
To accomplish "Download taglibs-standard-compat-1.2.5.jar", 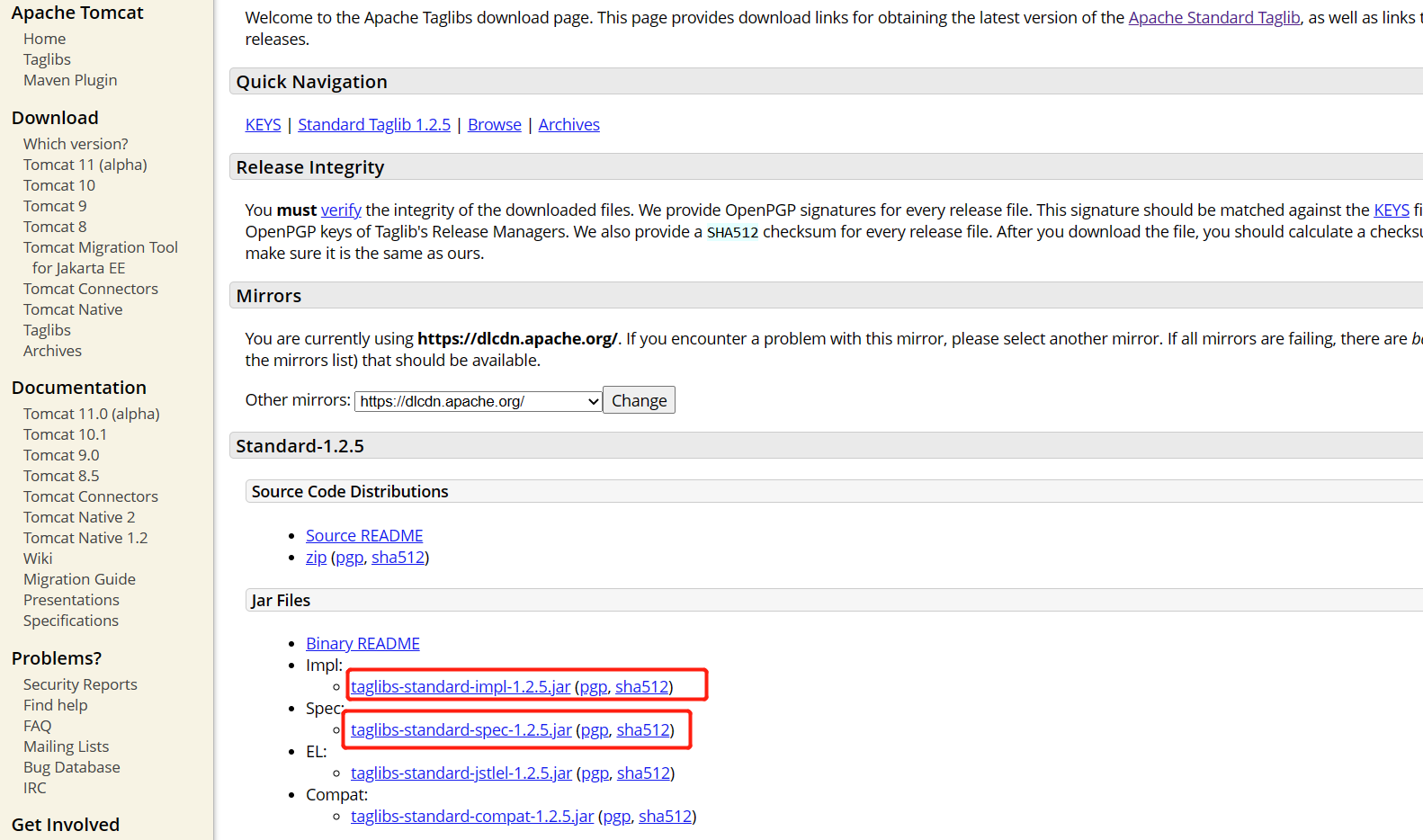I will tap(472, 817).
